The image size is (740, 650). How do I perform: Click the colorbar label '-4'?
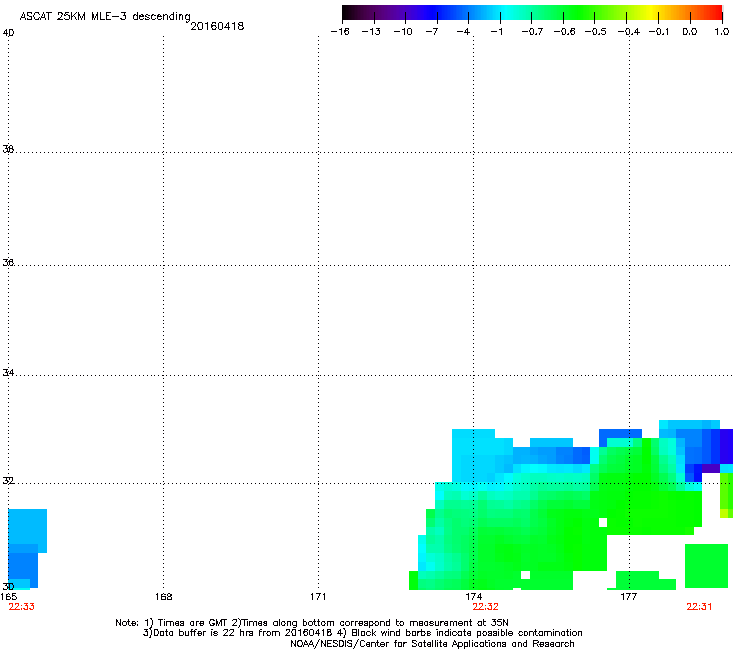[463, 32]
